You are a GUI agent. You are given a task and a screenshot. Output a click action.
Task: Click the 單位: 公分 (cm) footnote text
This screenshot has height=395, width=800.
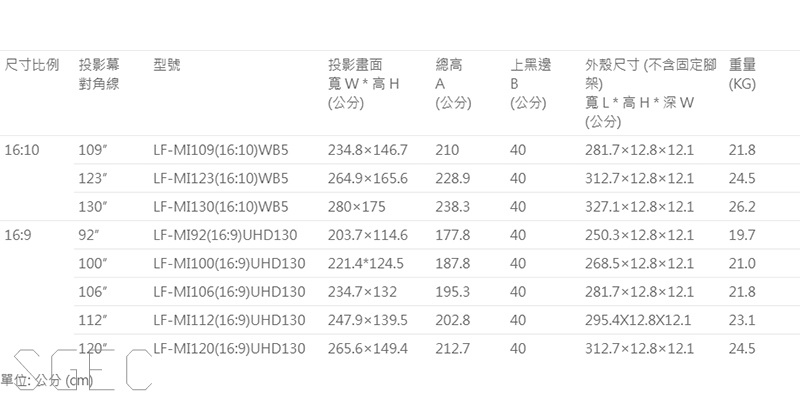click(46, 380)
